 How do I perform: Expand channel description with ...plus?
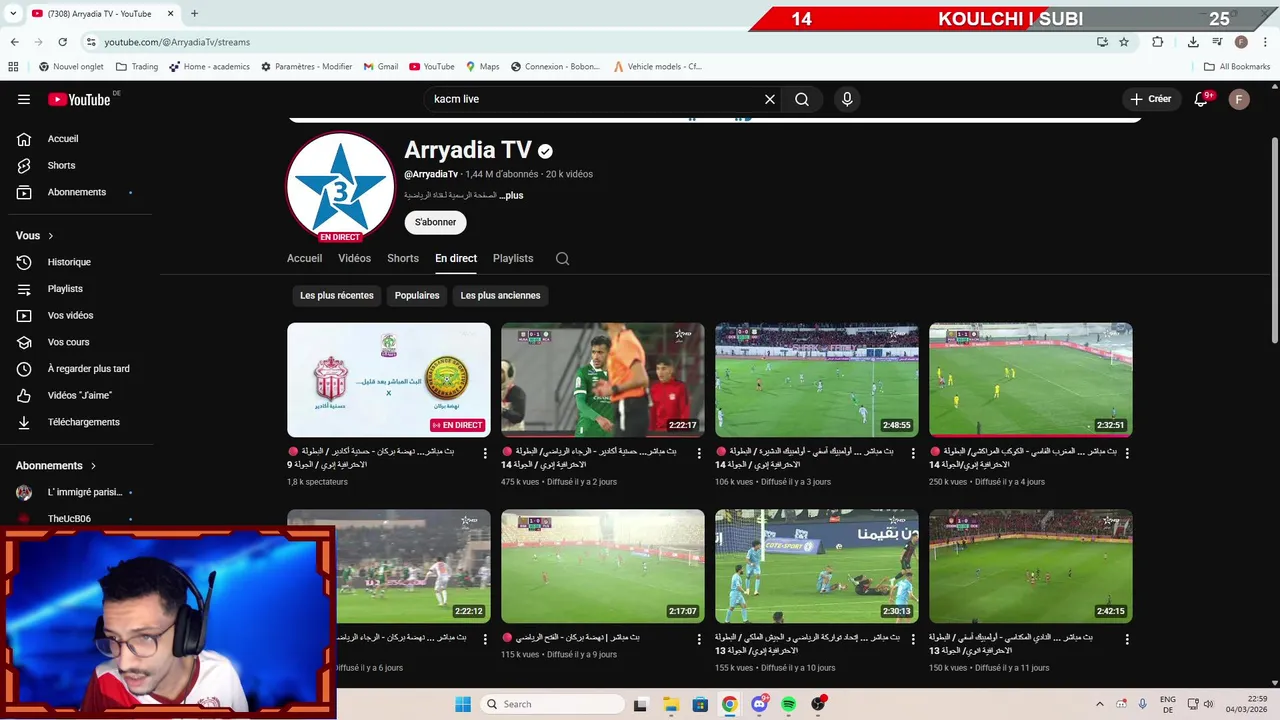(511, 195)
